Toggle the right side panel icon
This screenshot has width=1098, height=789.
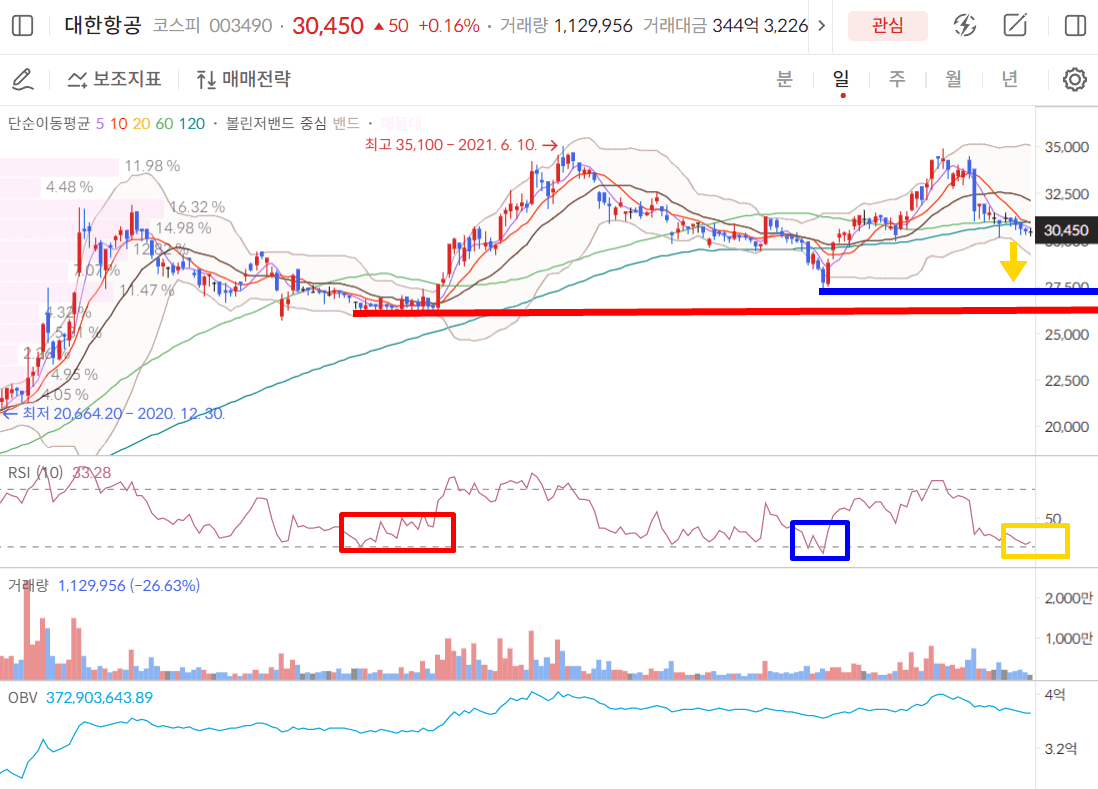(x=1075, y=26)
